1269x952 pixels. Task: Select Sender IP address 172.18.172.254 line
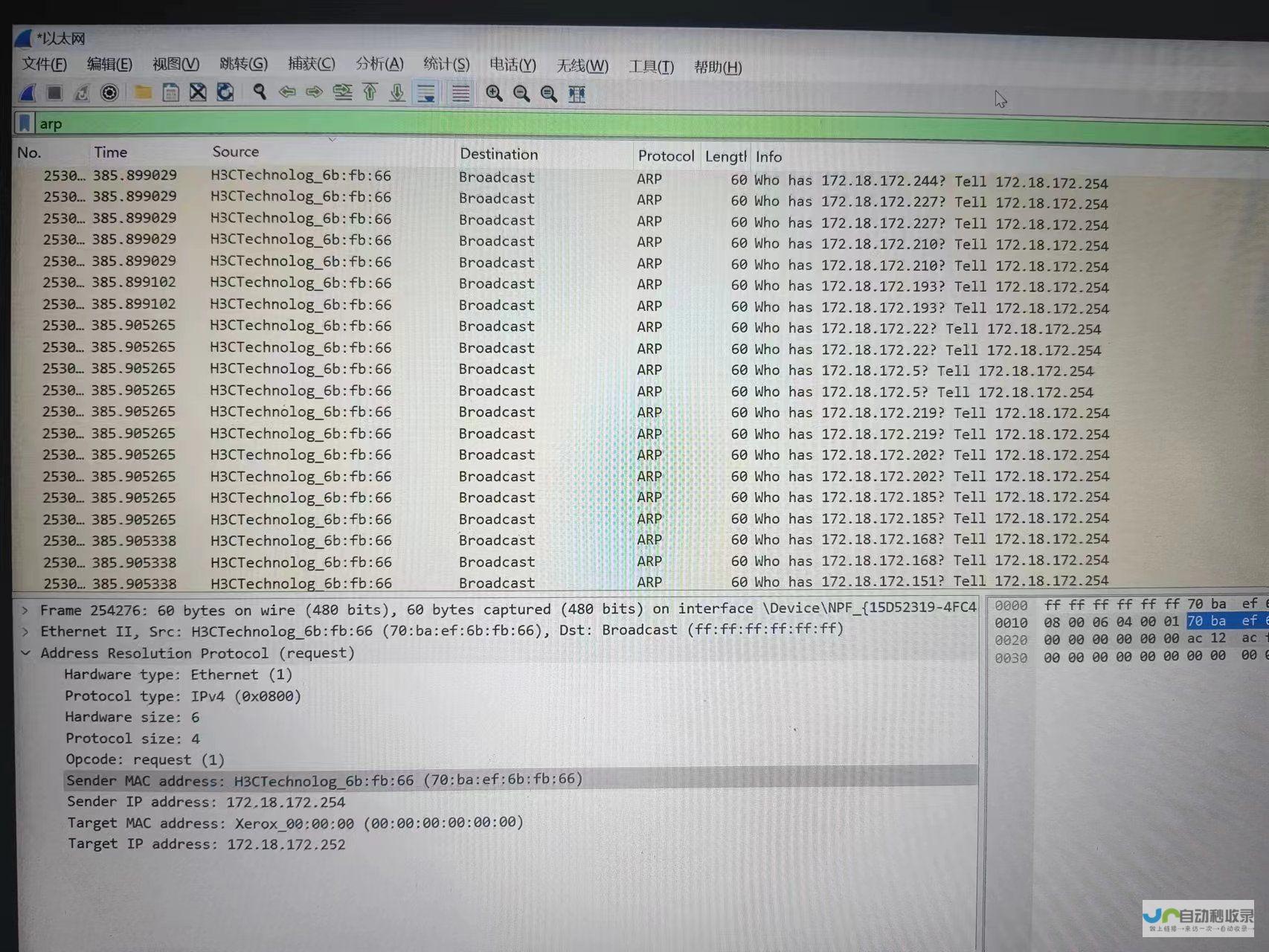(206, 802)
